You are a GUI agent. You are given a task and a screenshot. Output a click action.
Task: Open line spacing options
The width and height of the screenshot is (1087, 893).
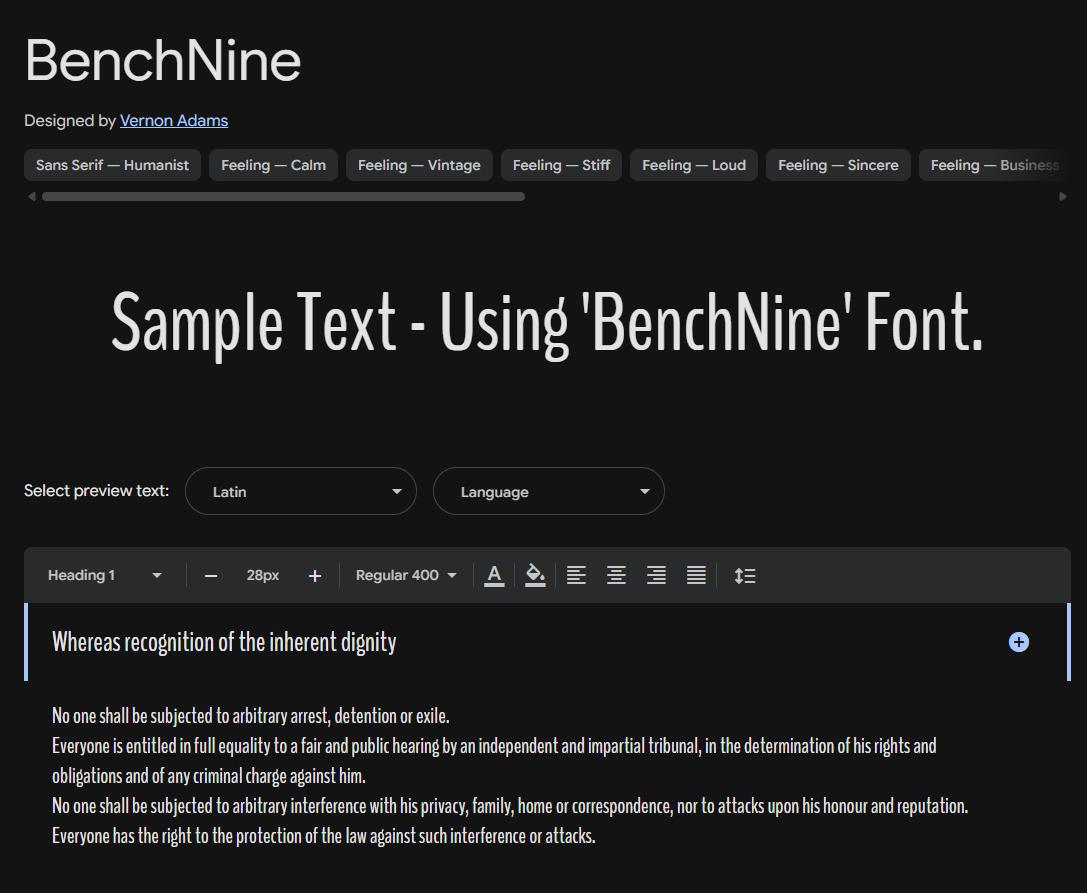point(745,575)
